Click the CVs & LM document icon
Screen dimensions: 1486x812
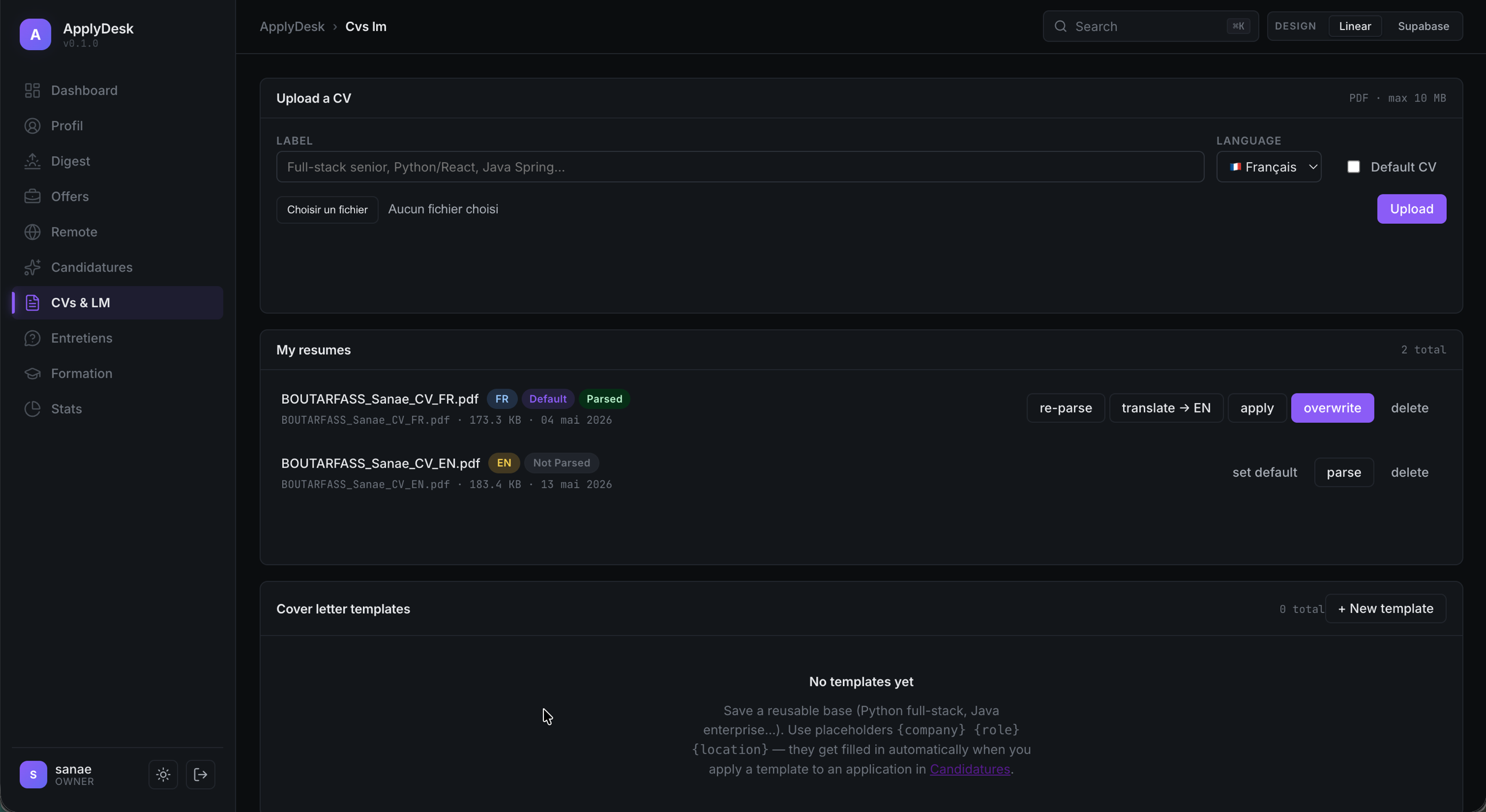[x=32, y=303]
